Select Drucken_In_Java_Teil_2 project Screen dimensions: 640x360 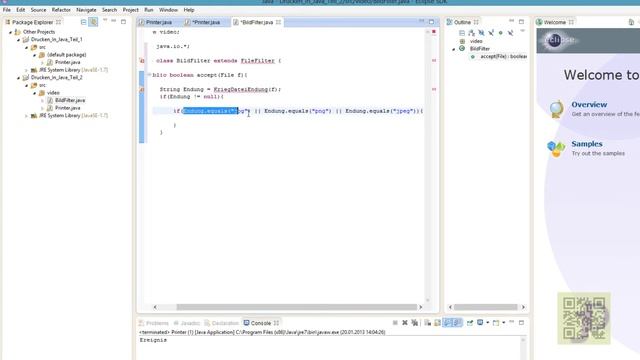point(56,77)
